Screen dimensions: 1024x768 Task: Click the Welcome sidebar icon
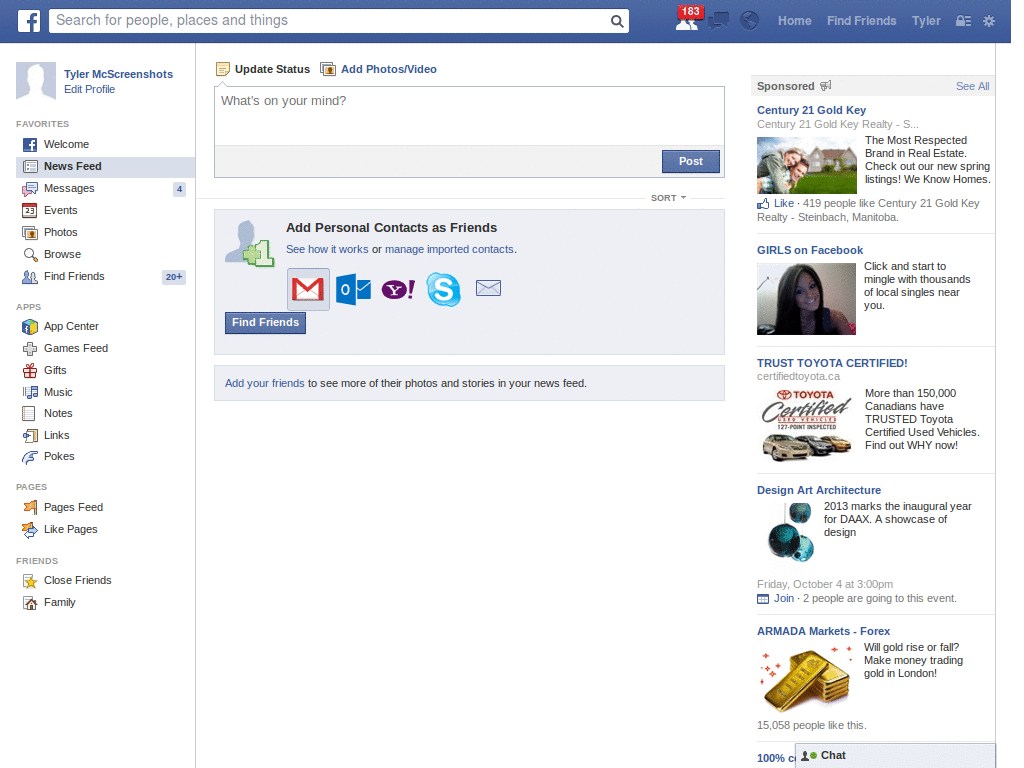pyautogui.click(x=30, y=144)
